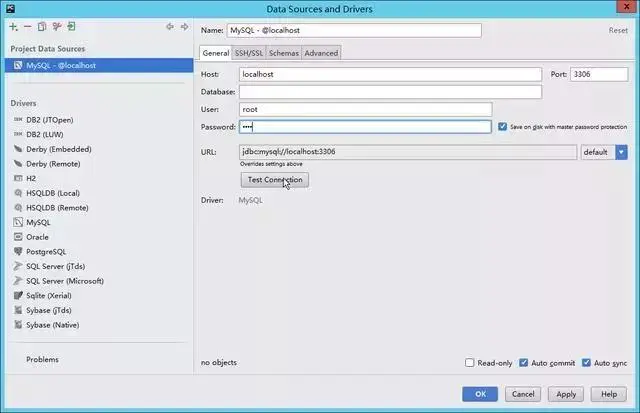Select the Oracle driver
Screen dimensions: 640x413
pos(37,238)
